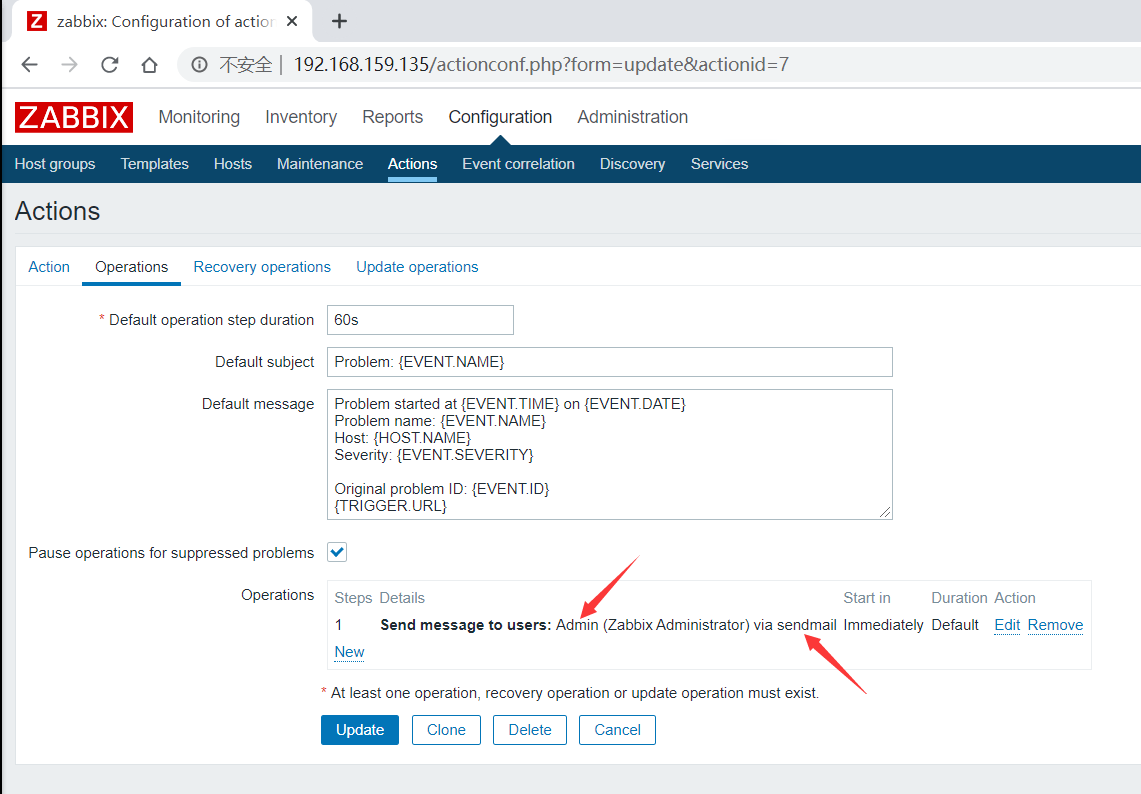Click the Default message textarea resize handle
This screenshot has height=794, width=1141.
pos(885,512)
